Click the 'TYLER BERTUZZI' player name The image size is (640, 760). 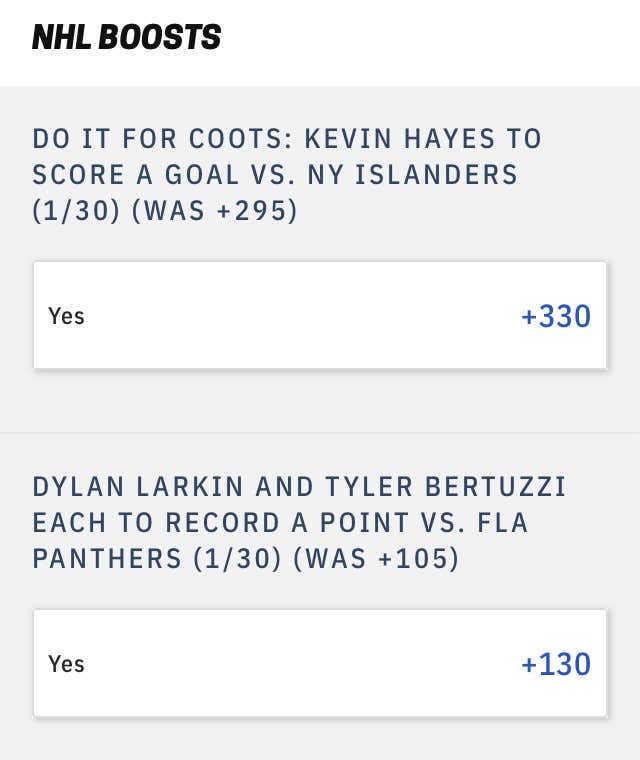tap(446, 487)
